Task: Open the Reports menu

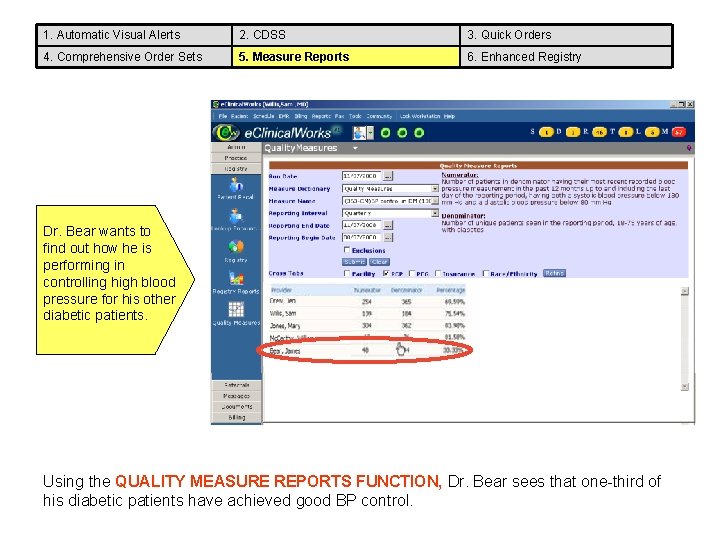Action: 321,116
